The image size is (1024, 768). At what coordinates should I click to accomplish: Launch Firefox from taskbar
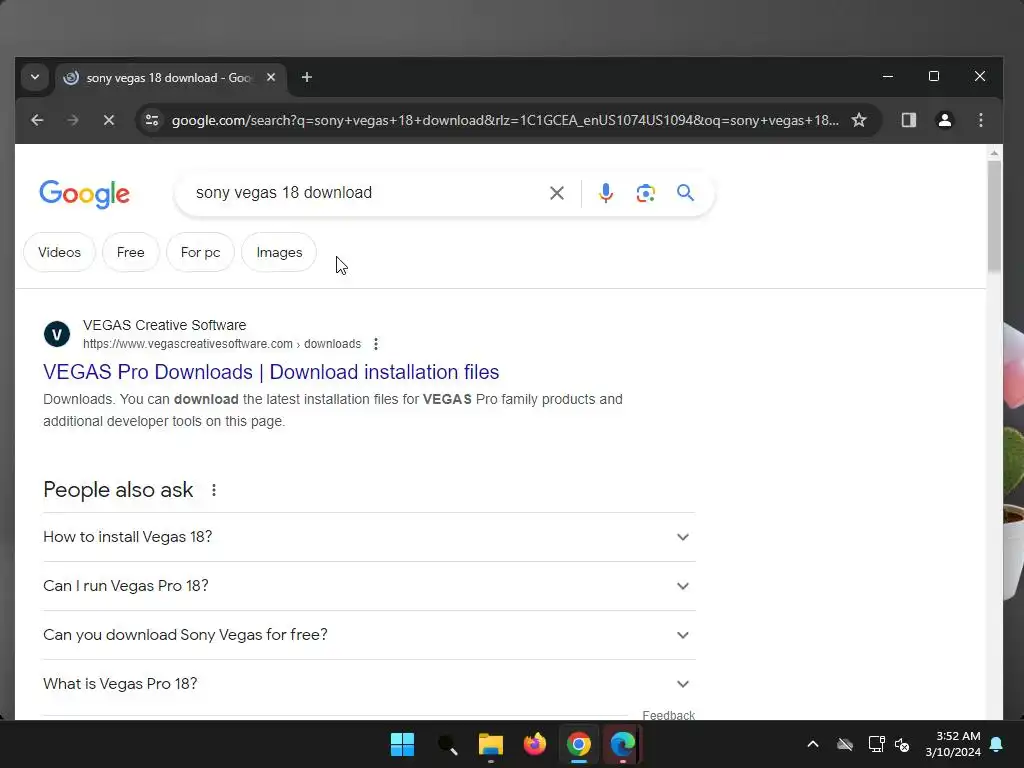coord(535,744)
